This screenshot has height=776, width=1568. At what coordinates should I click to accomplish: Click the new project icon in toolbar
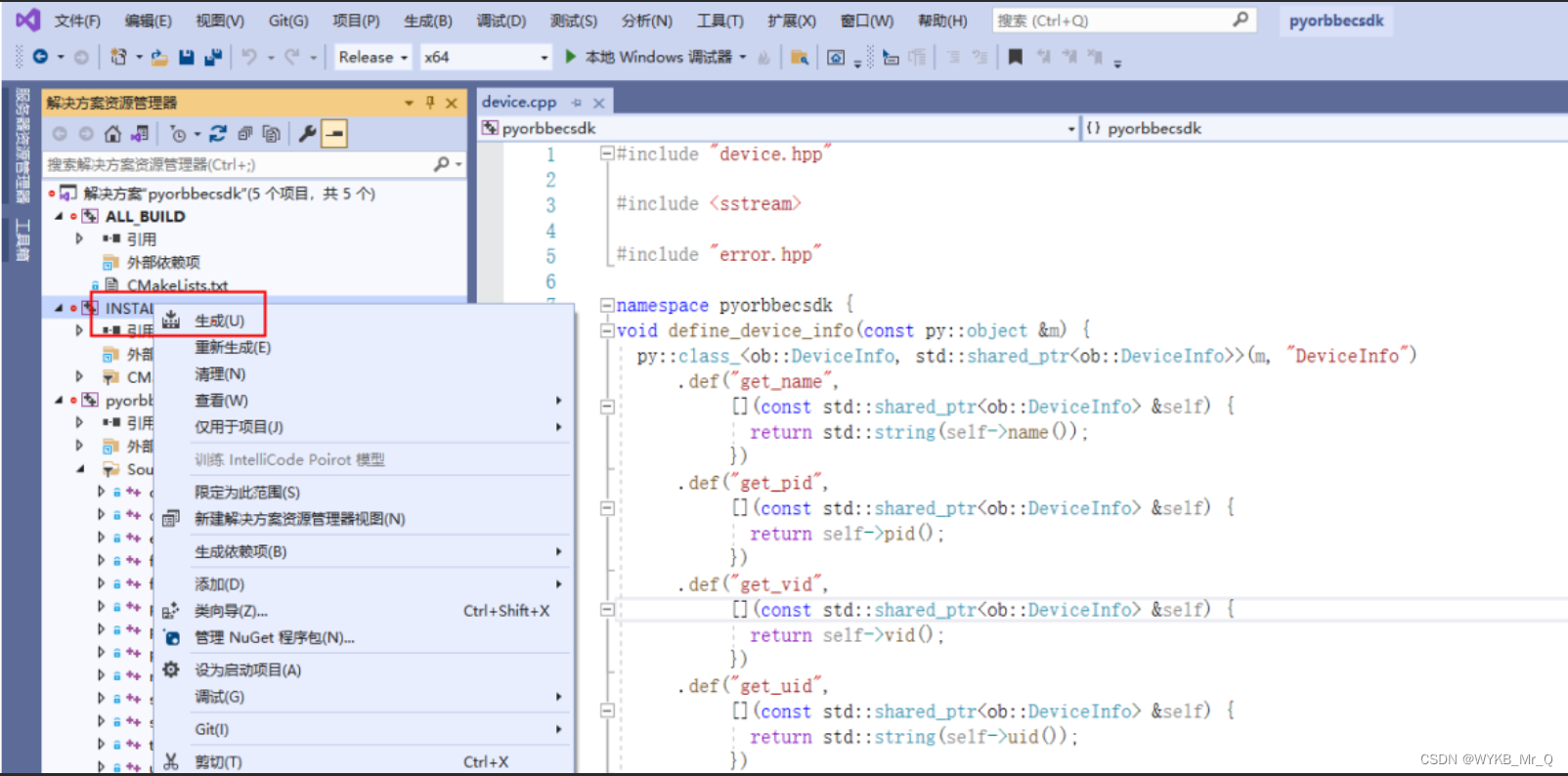pos(119,57)
